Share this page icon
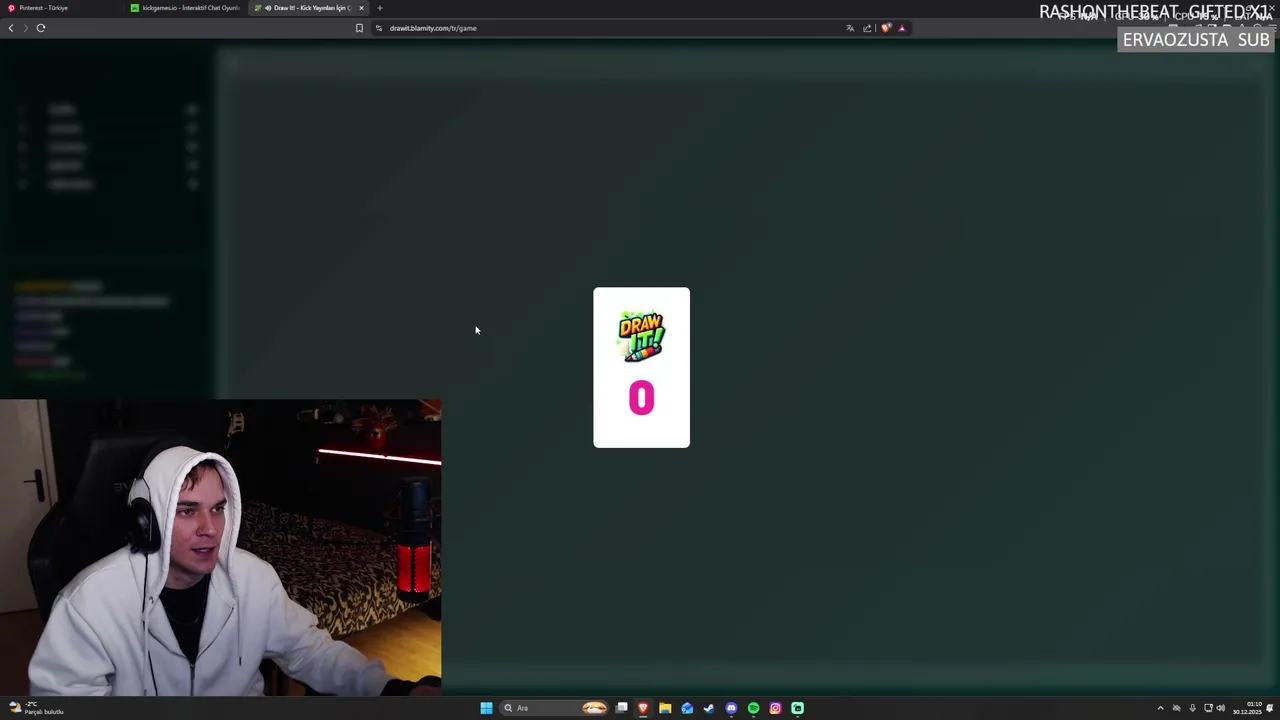Image resolution: width=1280 pixels, height=720 pixels. click(x=867, y=28)
